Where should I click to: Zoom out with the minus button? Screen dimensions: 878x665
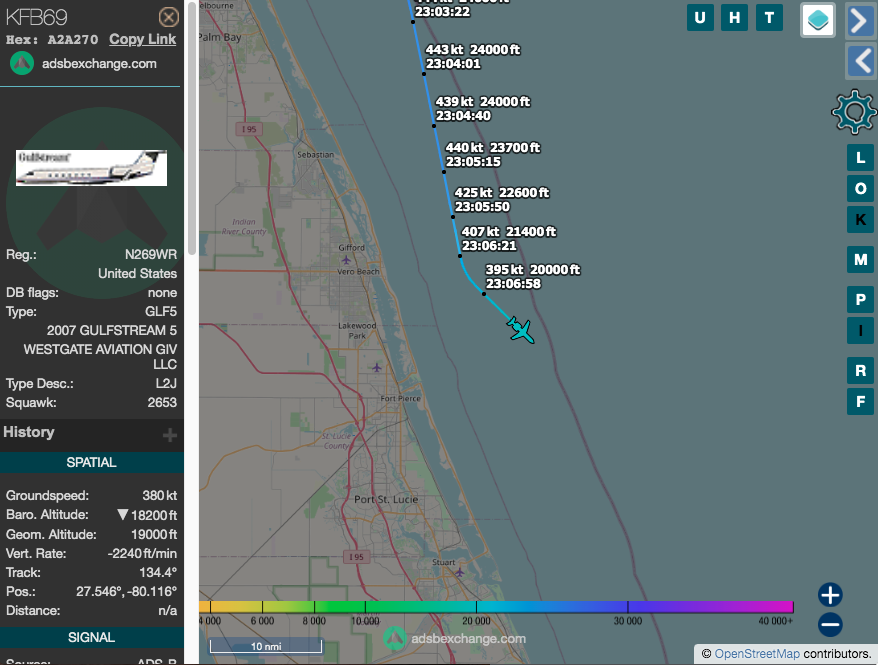click(x=830, y=625)
